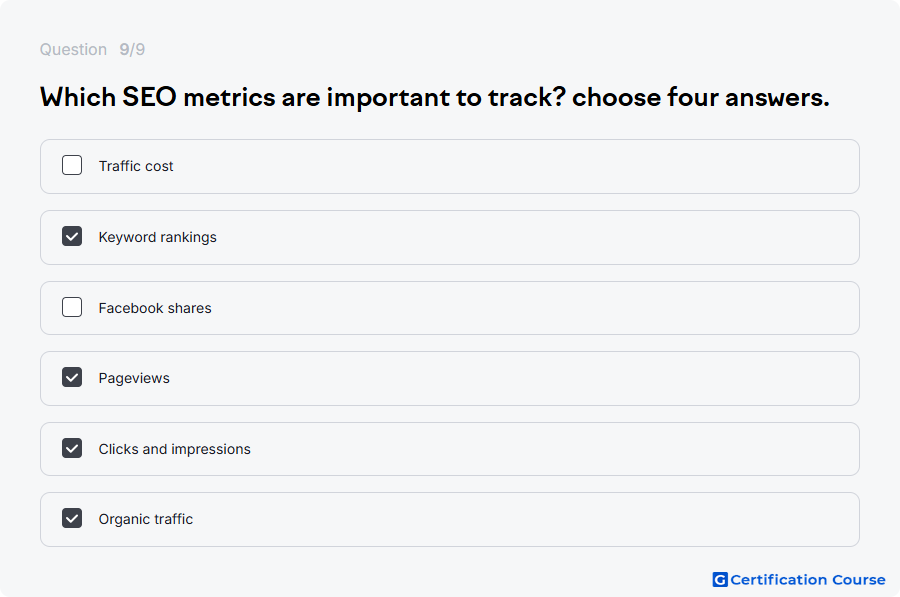The height and width of the screenshot is (597, 900).
Task: Tick the Traffic cost checkbox
Action: pyautogui.click(x=72, y=165)
